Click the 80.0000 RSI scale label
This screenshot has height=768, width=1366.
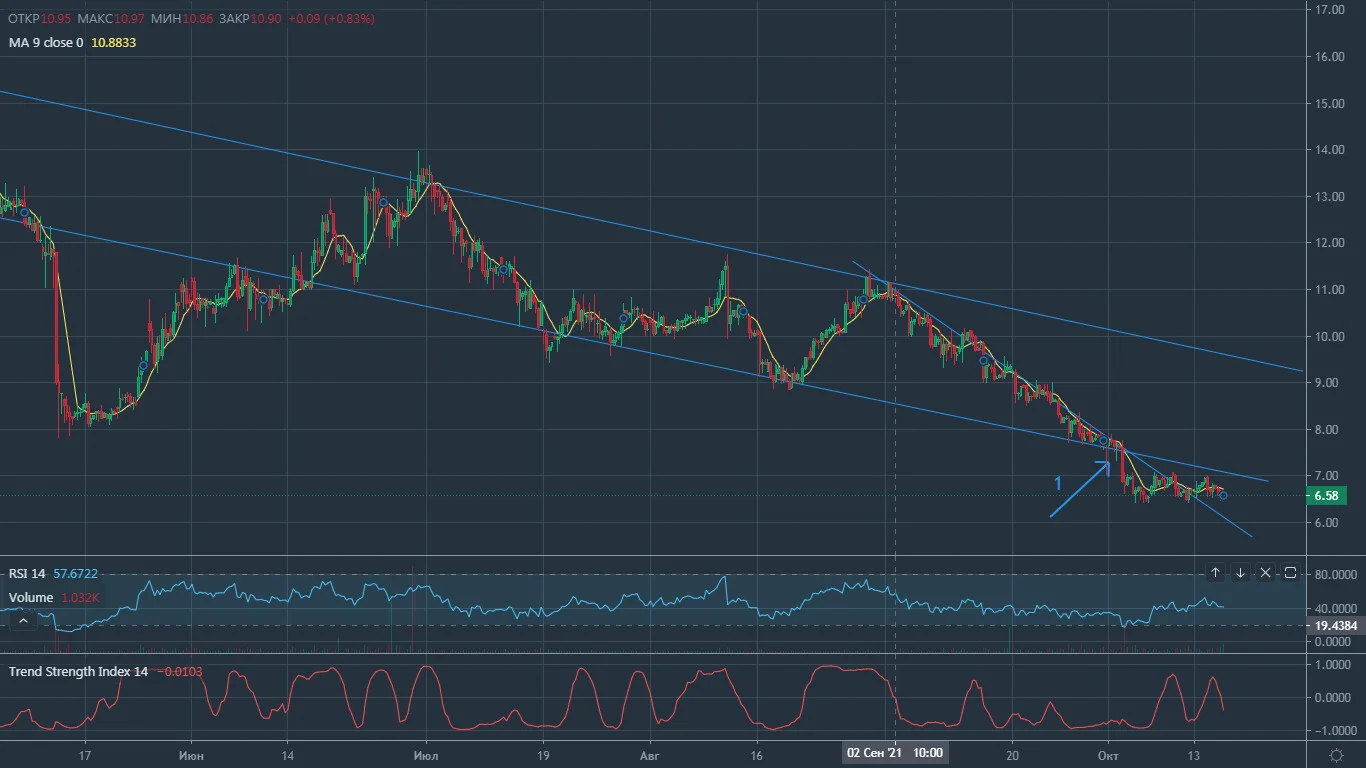click(x=1334, y=574)
